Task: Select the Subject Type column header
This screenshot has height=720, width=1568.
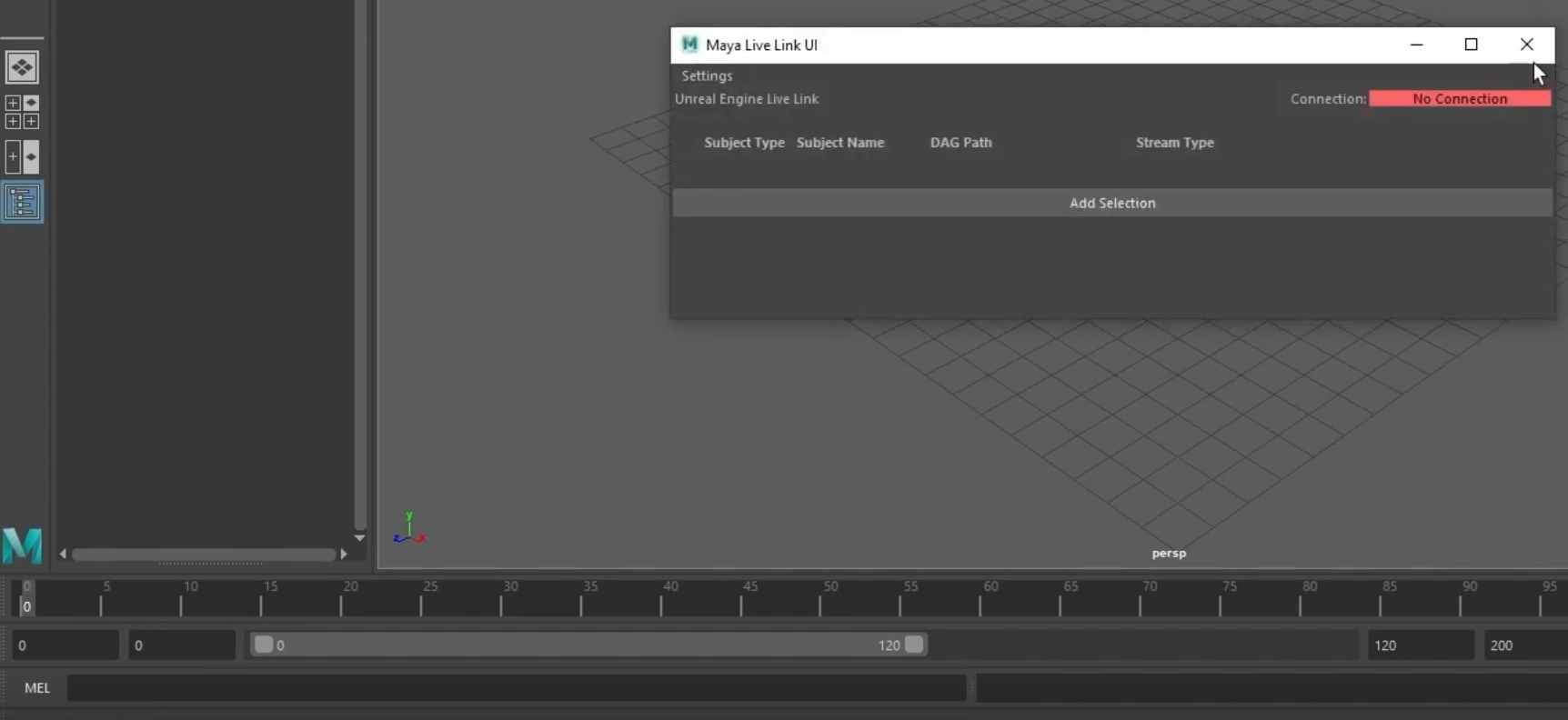Action: [744, 143]
